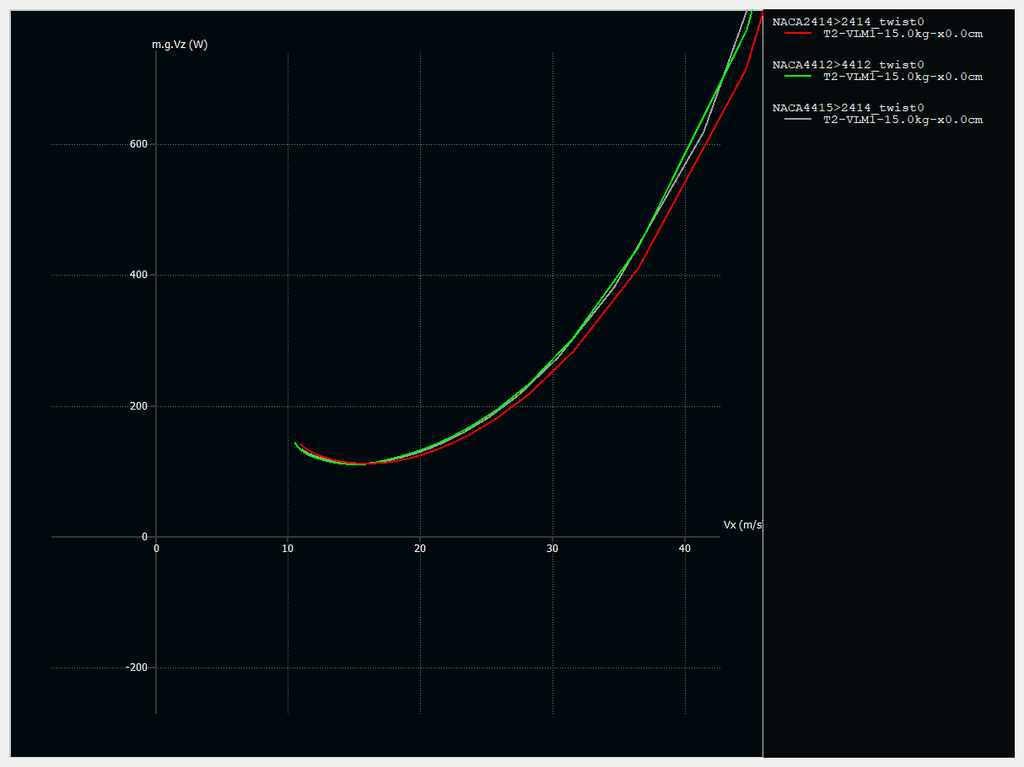Image resolution: width=1024 pixels, height=767 pixels.
Task: Click the T2-VLM1 polar label under NACA2414
Action: pyautogui.click(x=902, y=34)
